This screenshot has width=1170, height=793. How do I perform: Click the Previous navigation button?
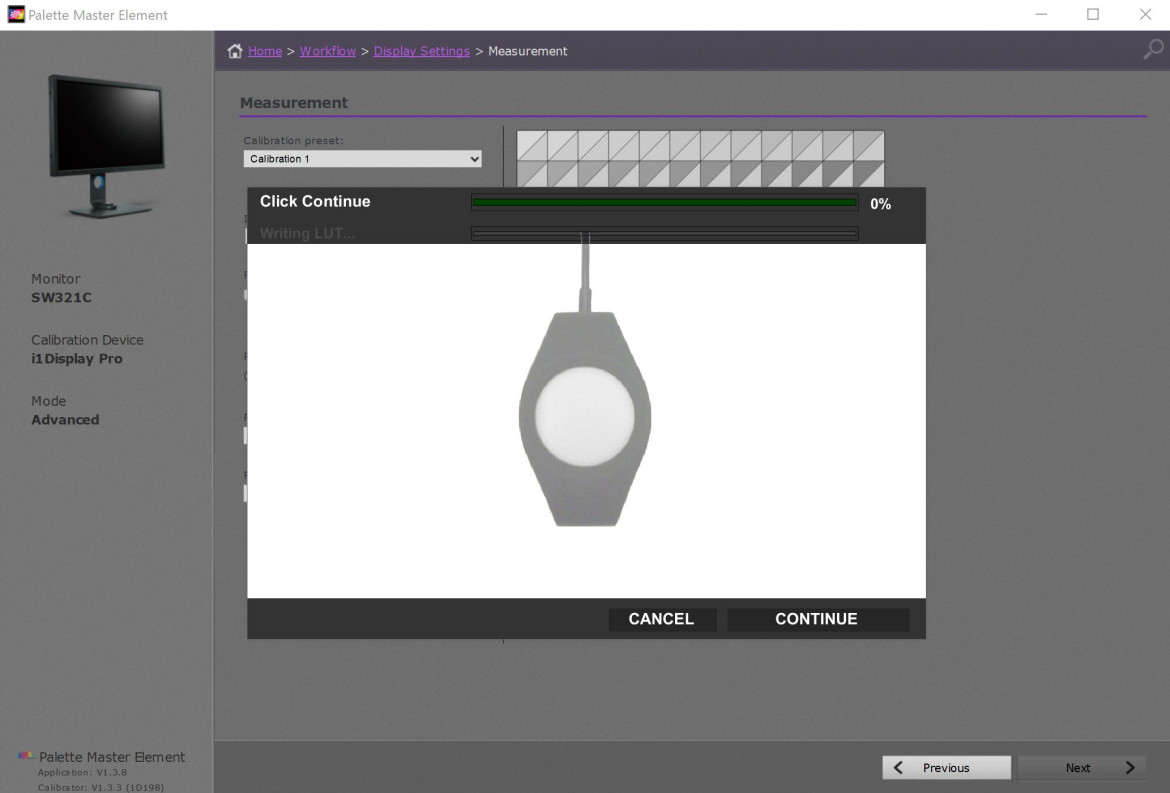point(946,768)
